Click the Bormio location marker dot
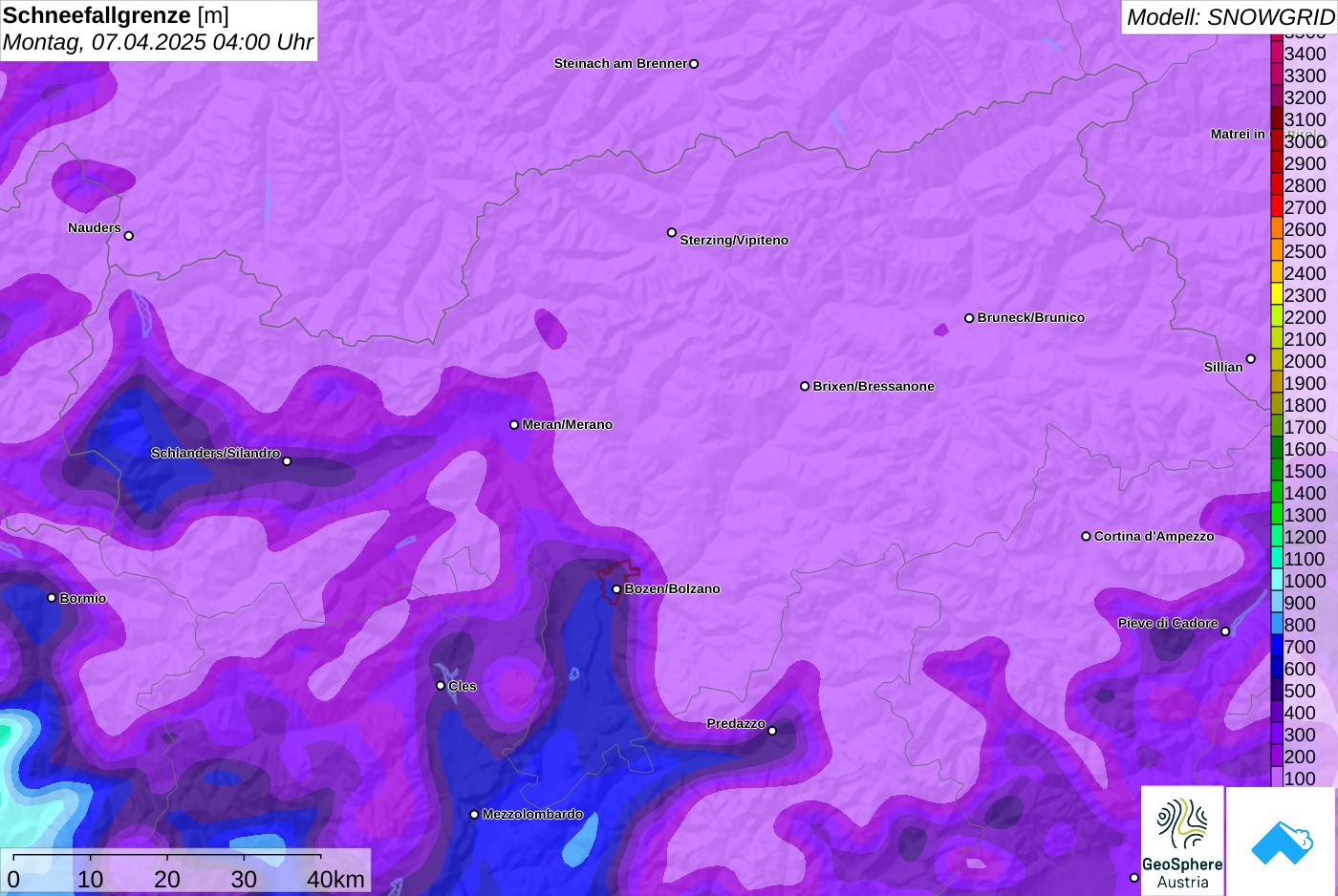This screenshot has height=896, width=1338. pyautogui.click(x=52, y=598)
